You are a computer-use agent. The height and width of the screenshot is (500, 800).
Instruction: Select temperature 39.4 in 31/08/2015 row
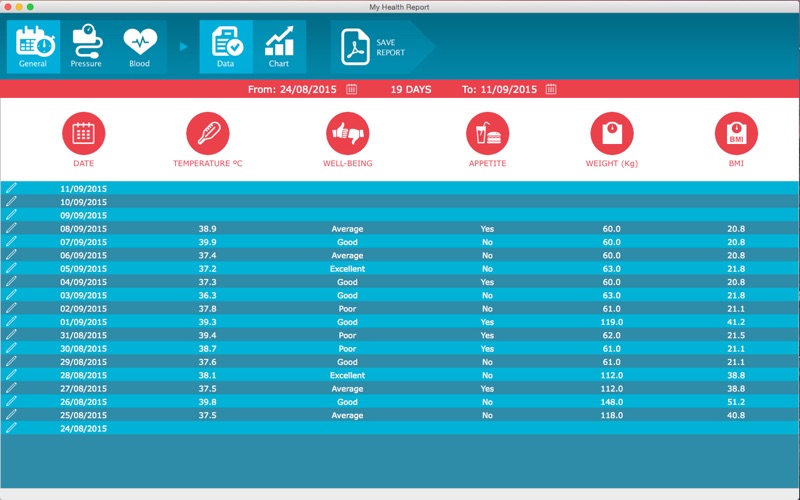(x=208, y=335)
